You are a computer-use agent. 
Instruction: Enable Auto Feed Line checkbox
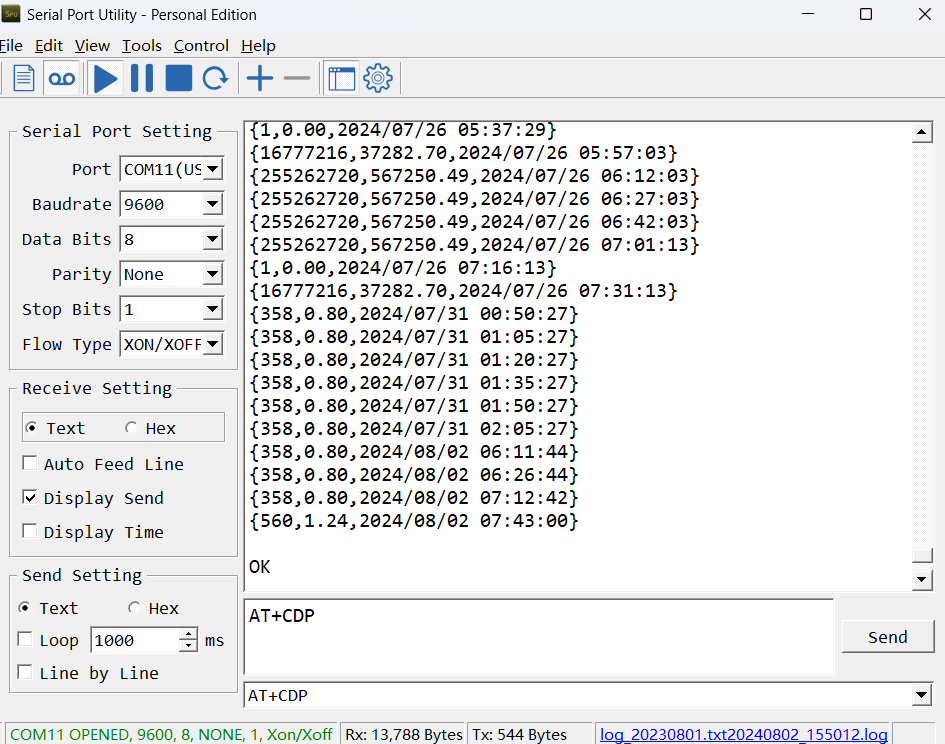tap(30, 463)
